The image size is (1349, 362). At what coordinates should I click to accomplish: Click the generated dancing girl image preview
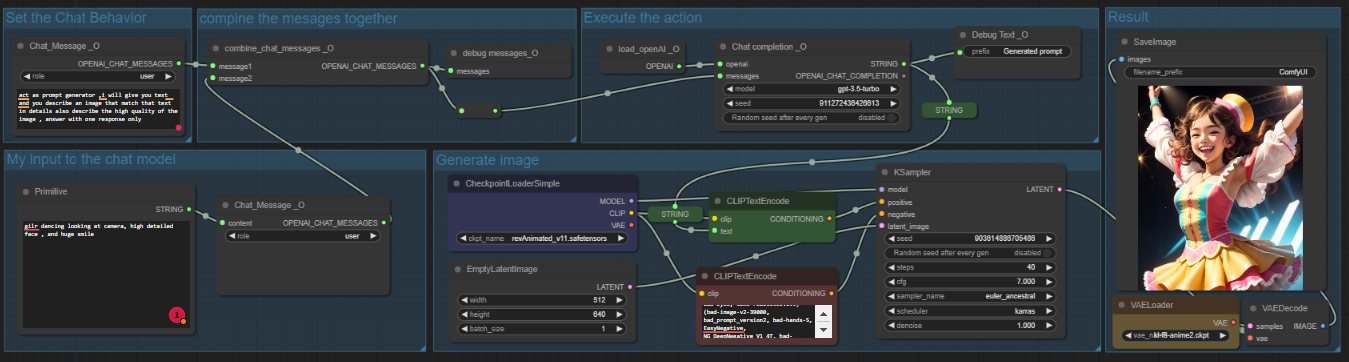click(x=1219, y=187)
